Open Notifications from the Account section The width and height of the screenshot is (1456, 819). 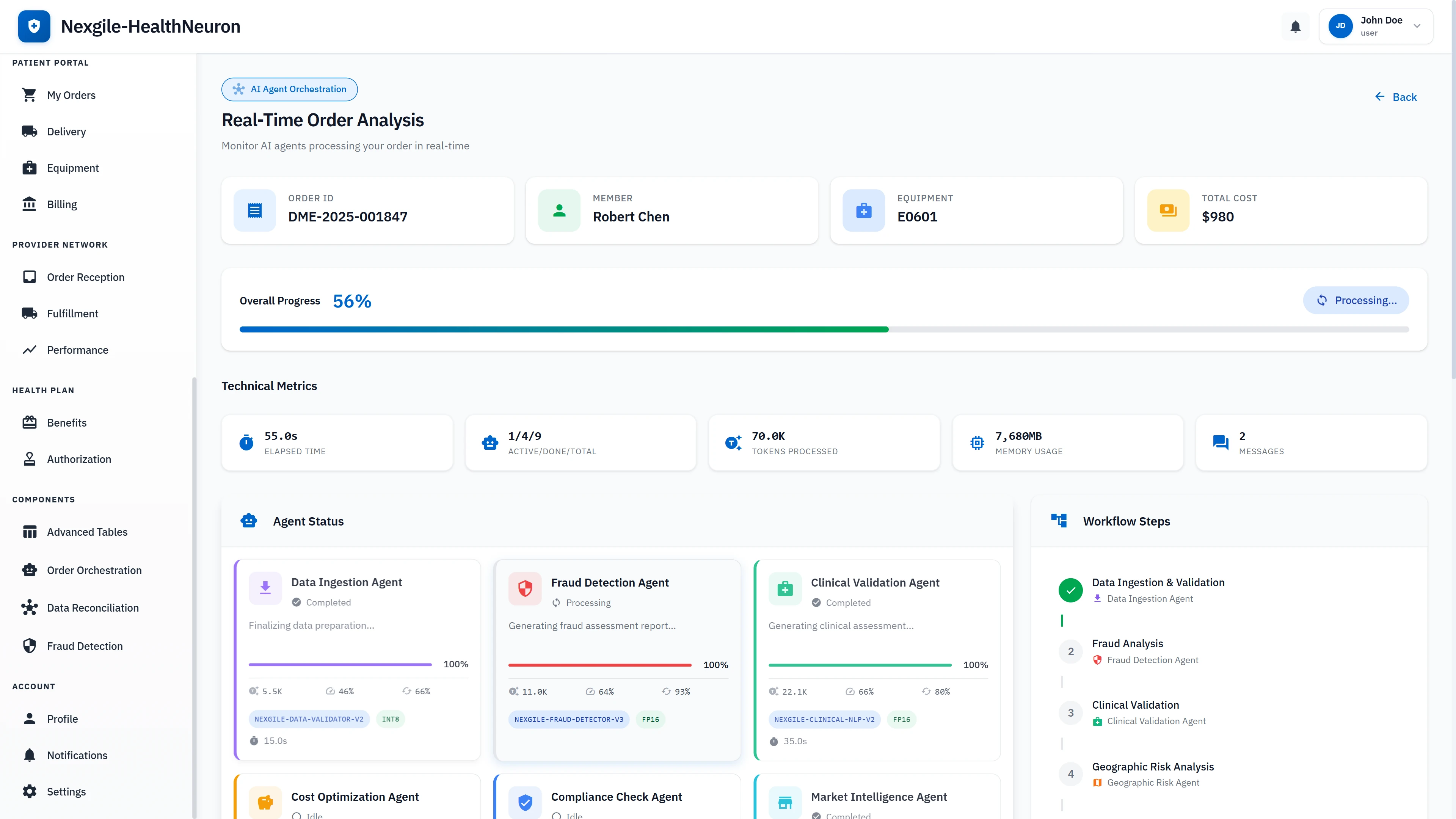coord(77,755)
